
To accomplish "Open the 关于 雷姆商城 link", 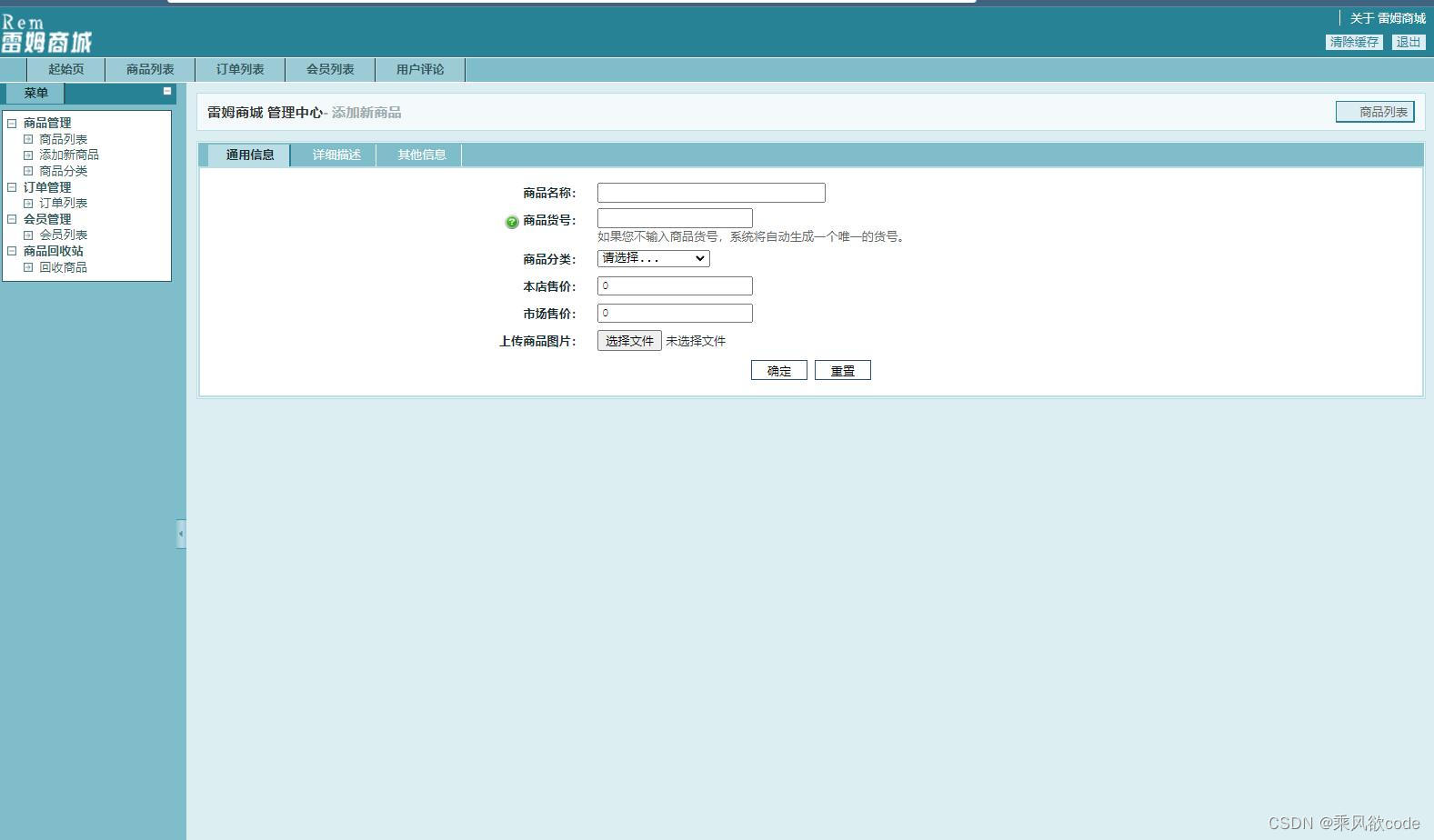I will (x=1388, y=18).
